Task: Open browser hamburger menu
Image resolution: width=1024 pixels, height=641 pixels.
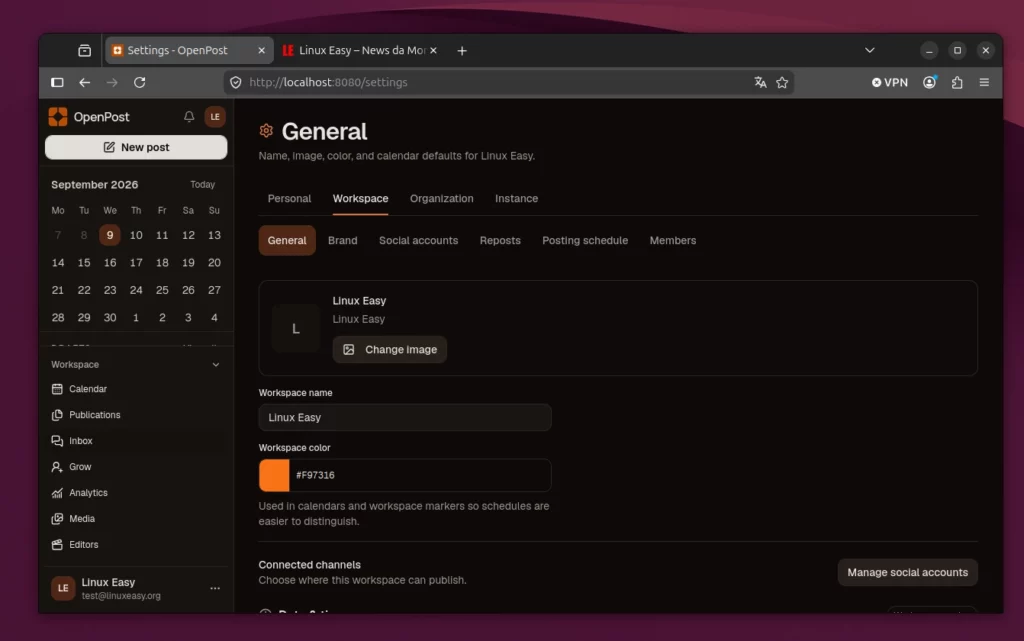Action: point(984,82)
